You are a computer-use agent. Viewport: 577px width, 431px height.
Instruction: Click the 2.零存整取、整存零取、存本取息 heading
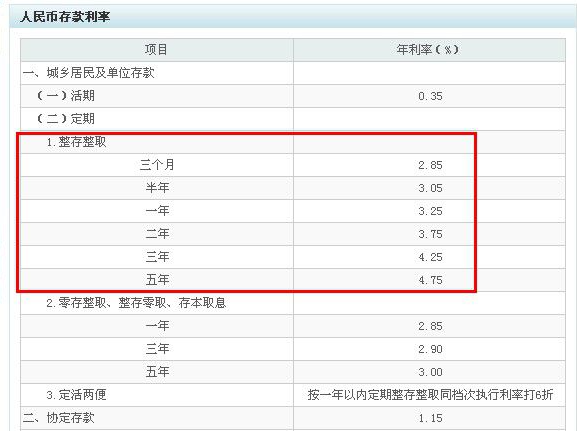[x=136, y=303]
